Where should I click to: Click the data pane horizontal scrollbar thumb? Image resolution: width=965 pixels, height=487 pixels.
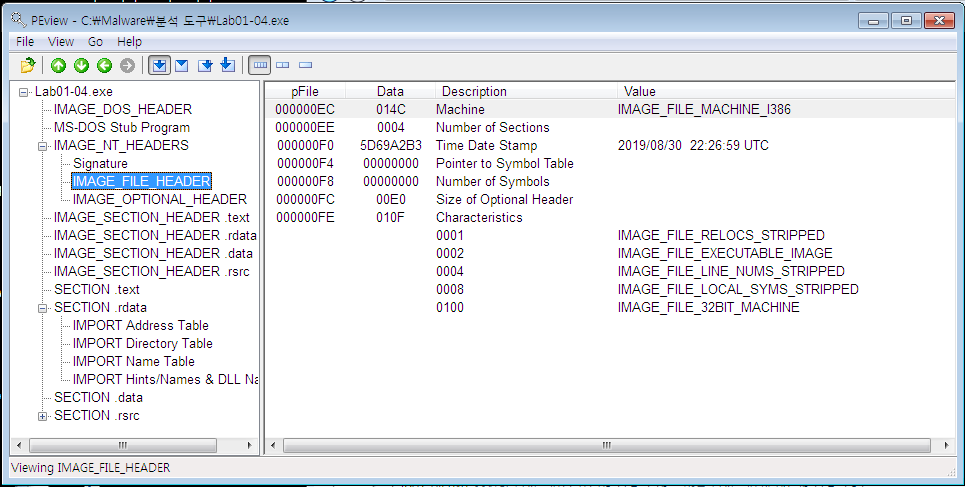pos(607,445)
